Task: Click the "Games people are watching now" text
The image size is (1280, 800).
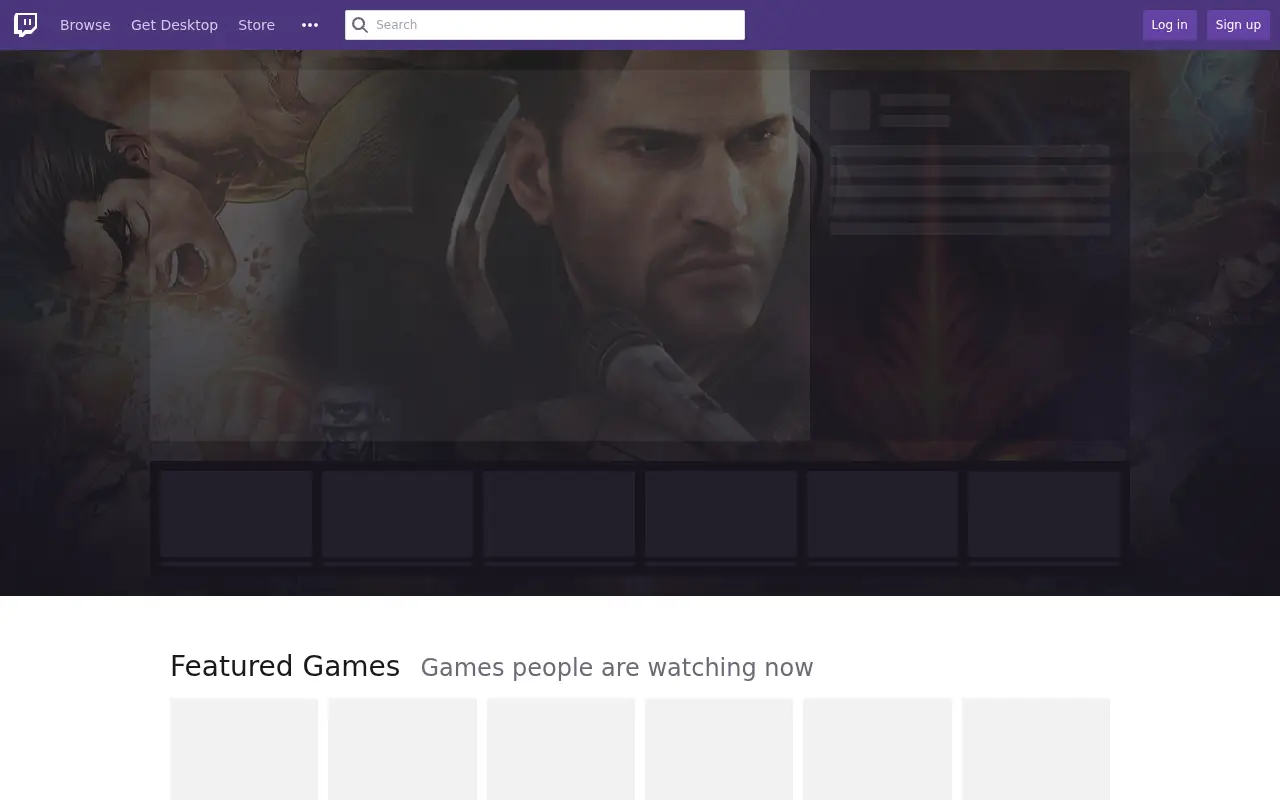Action: 617,667
